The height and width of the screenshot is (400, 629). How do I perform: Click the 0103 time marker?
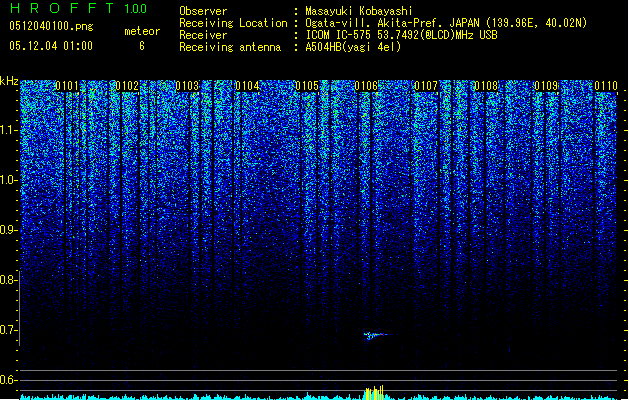tap(187, 86)
